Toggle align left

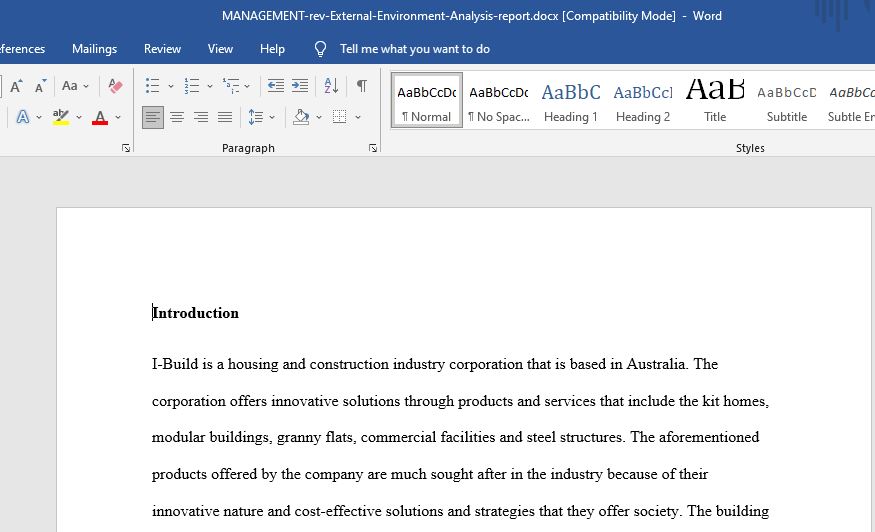[153, 117]
